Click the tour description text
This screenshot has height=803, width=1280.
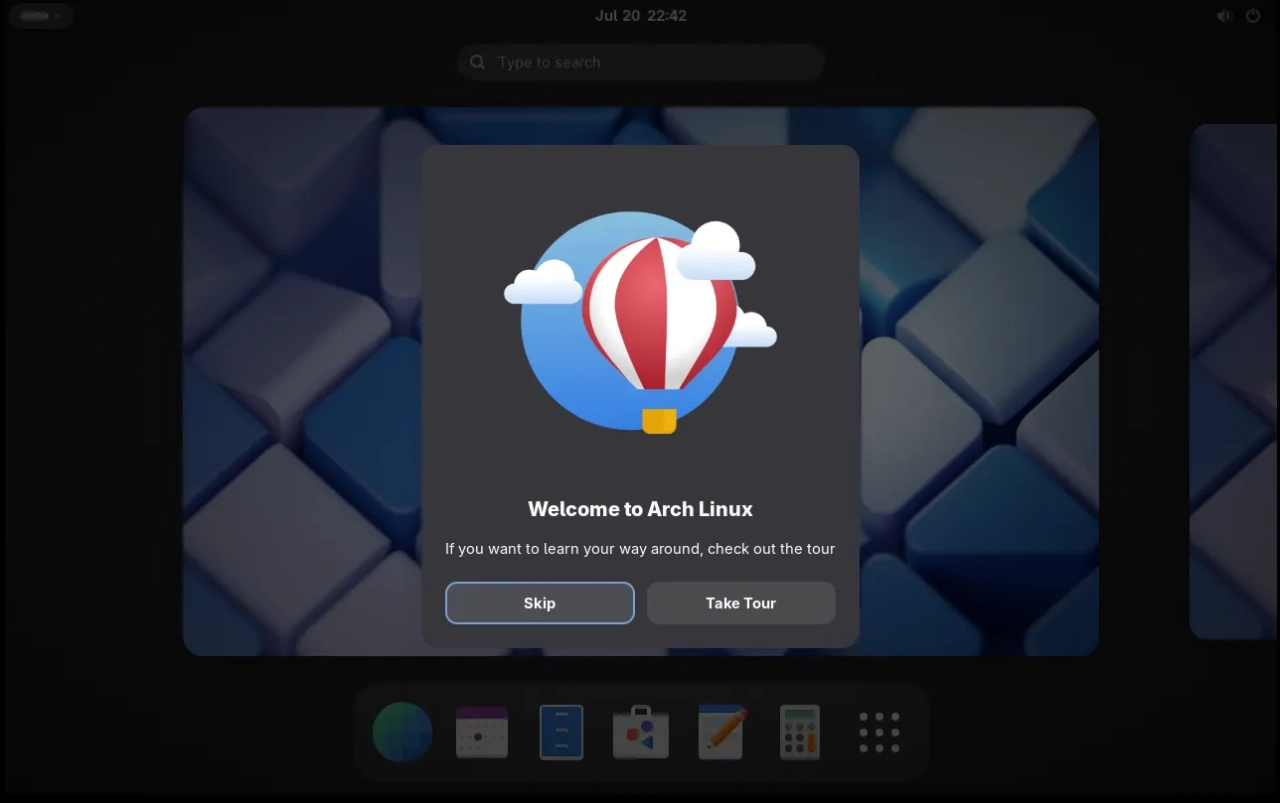(x=641, y=549)
